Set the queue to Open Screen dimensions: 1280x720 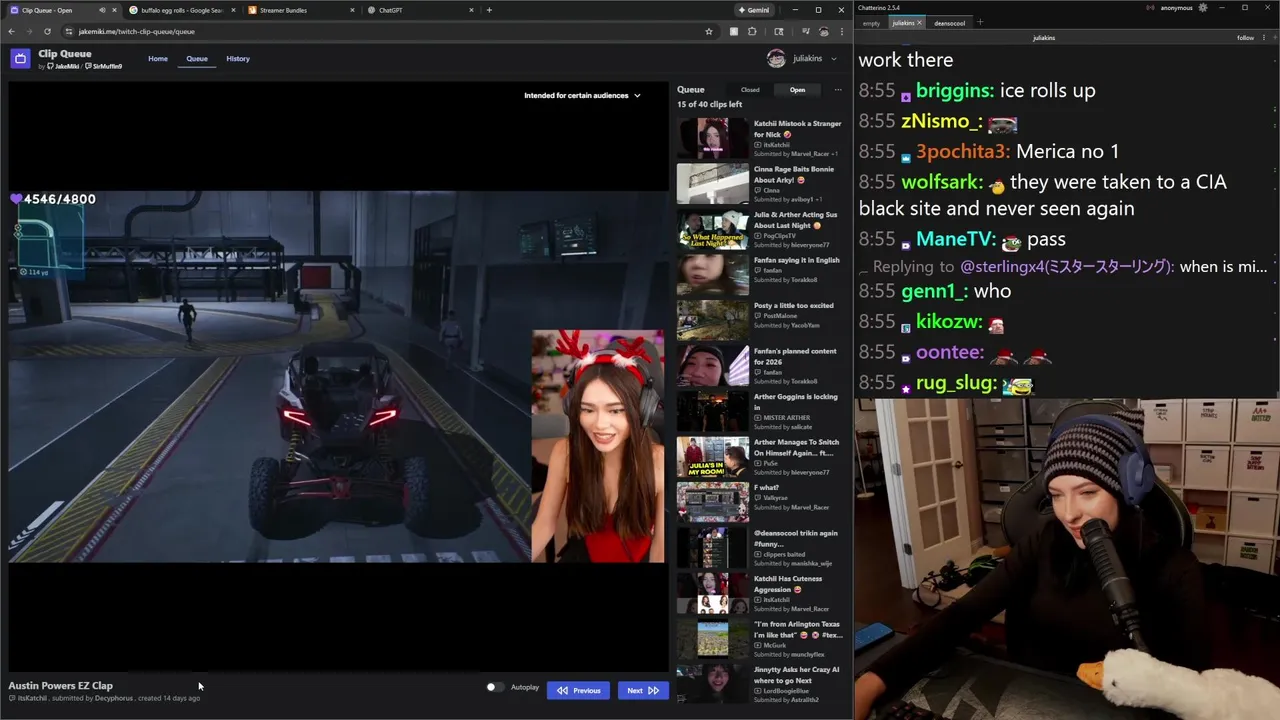click(x=797, y=90)
